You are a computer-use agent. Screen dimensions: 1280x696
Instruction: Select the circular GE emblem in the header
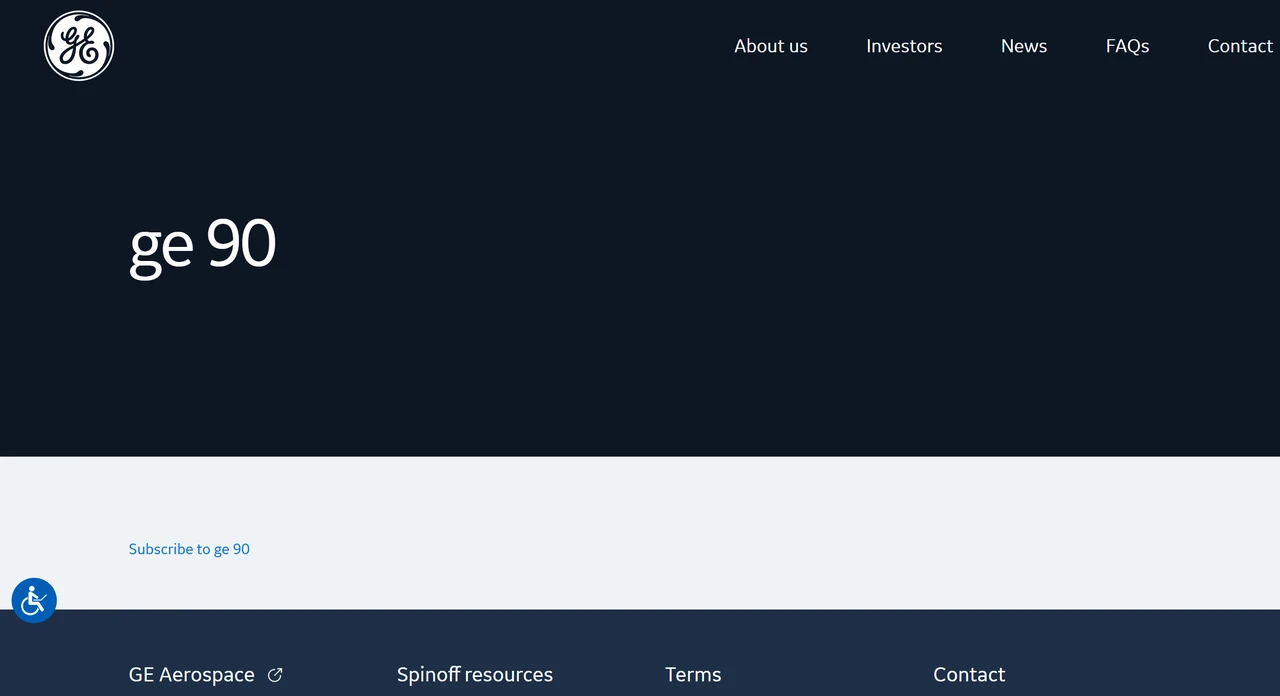79,45
